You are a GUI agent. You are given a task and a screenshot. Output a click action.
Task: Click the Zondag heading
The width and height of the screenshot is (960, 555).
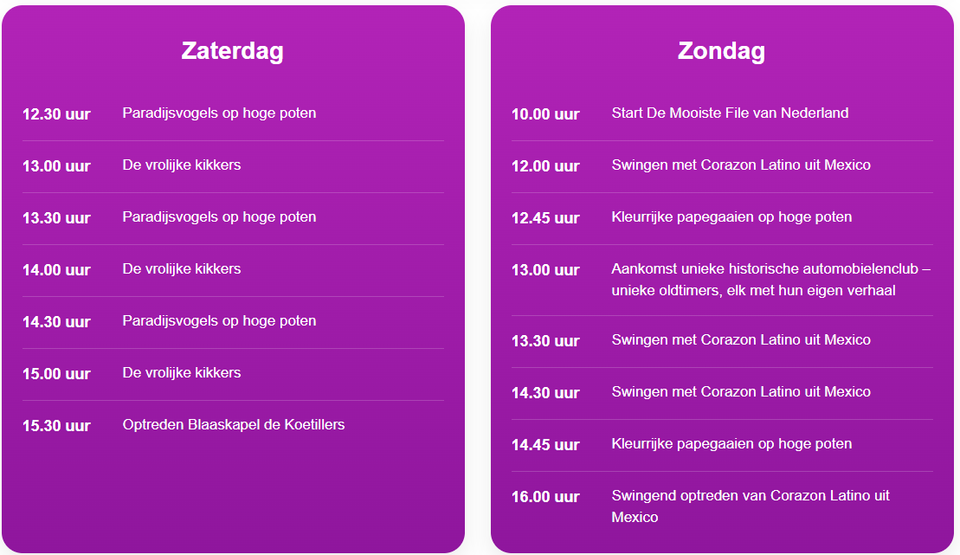721,51
